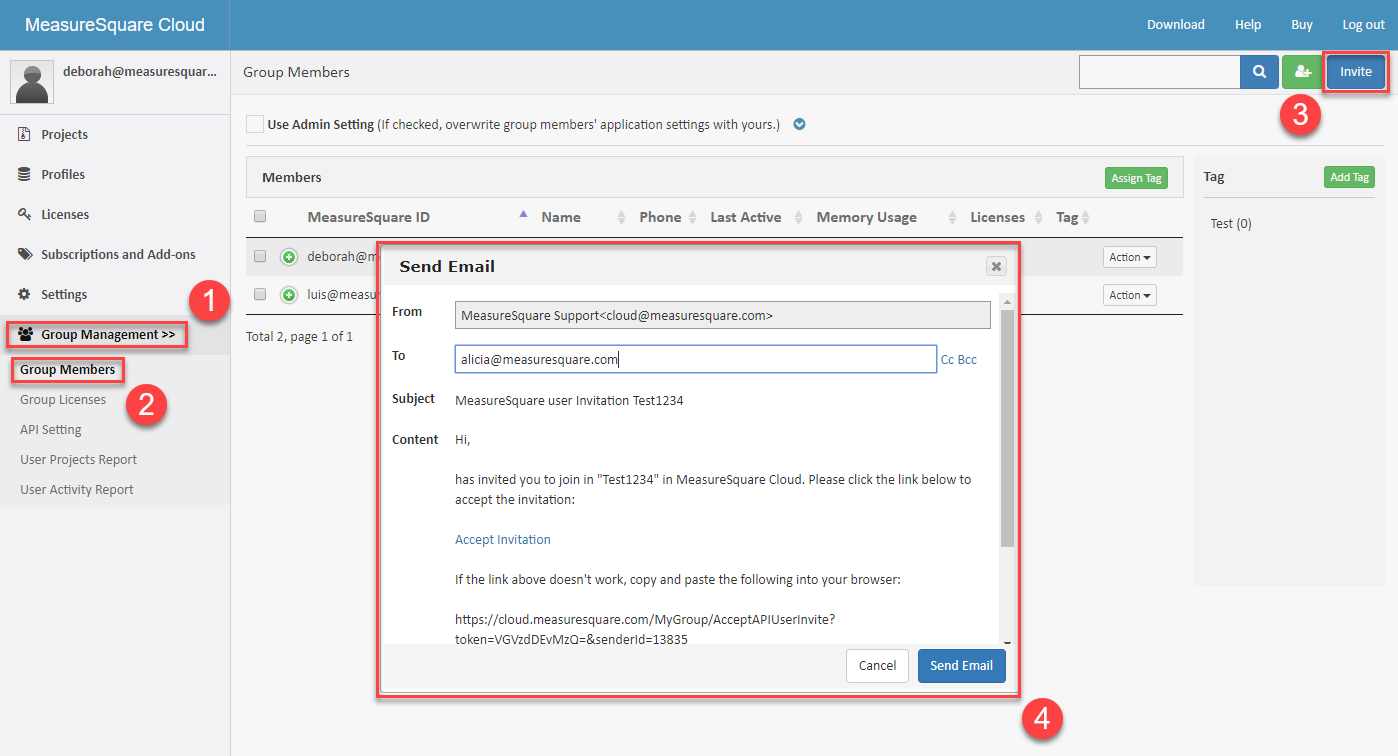Click the deborah@measuresquar... account name
The width and height of the screenshot is (1398, 756).
coord(140,72)
